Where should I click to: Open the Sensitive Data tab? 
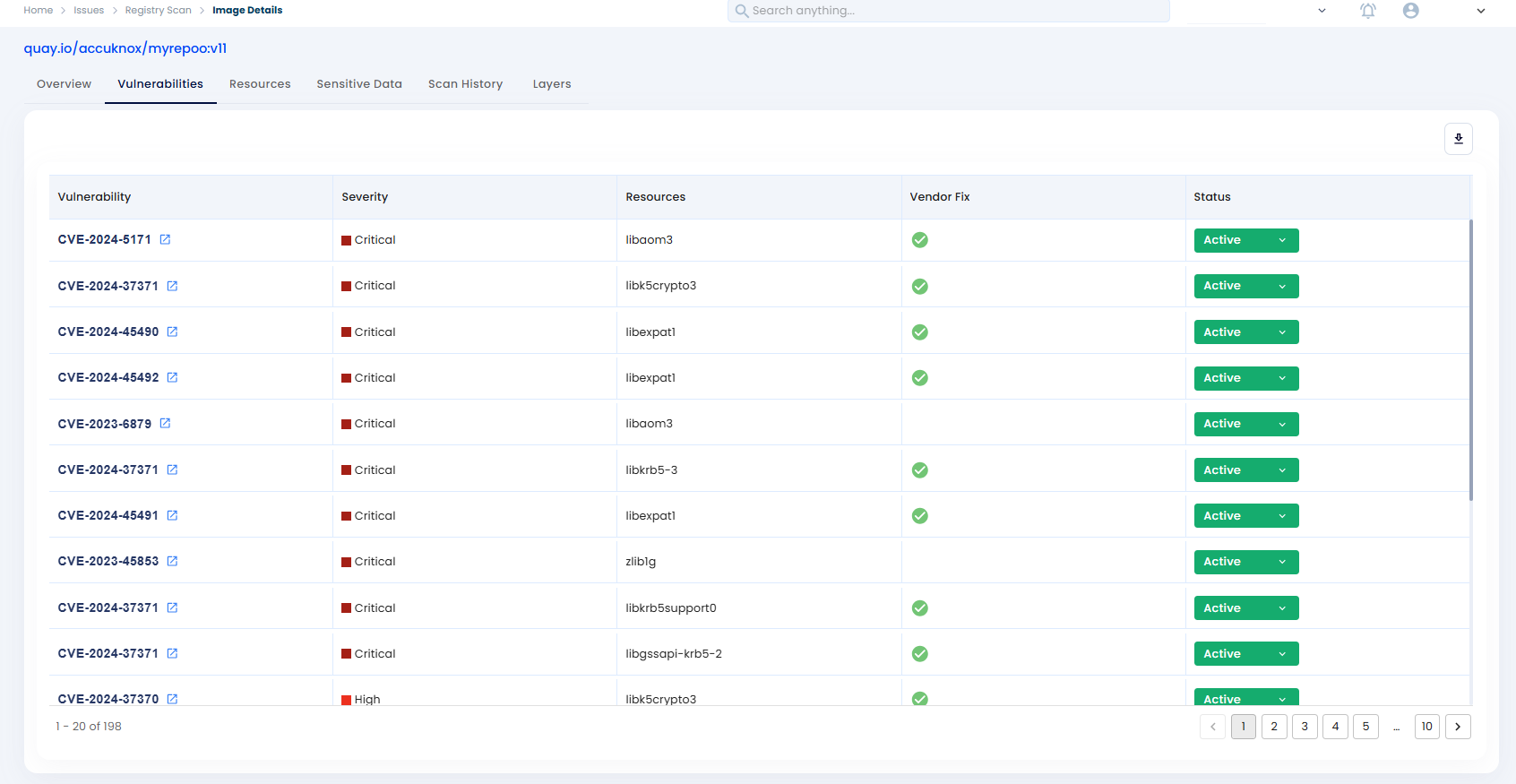[359, 84]
